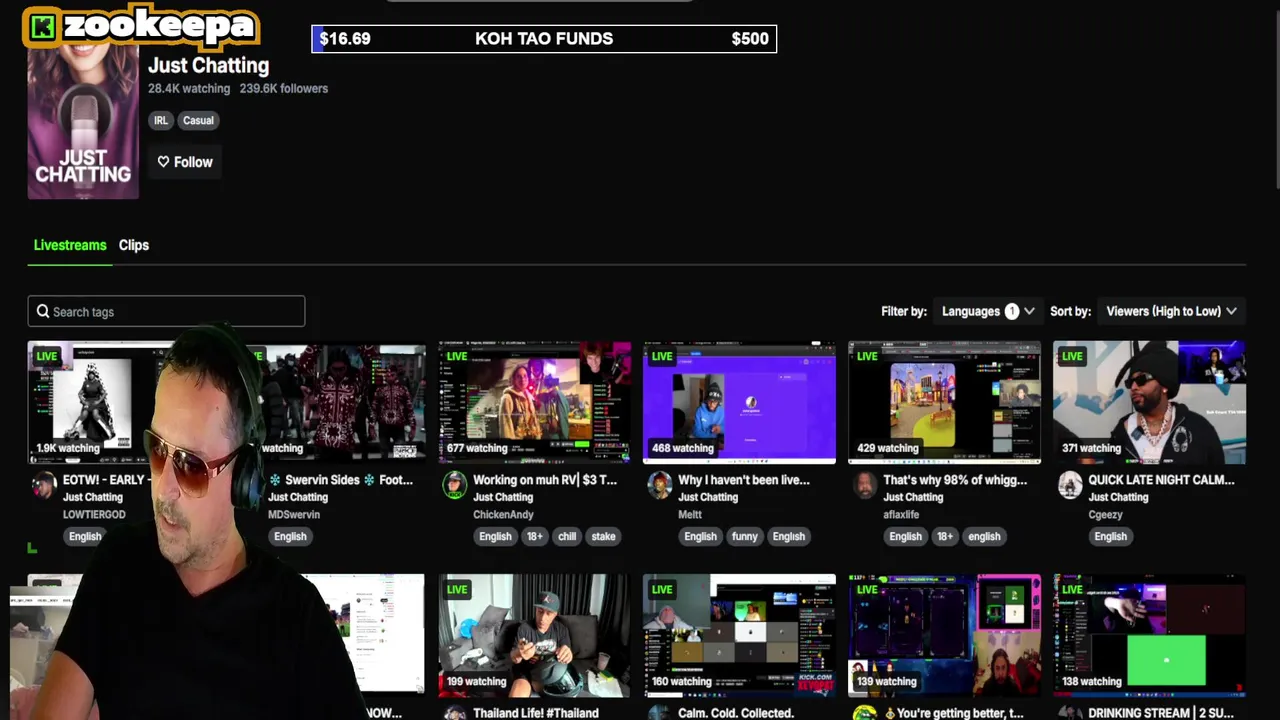Screen dimensions: 1280x720
Task: Open stream title 'You're getting better, t...'
Action: tap(954, 713)
